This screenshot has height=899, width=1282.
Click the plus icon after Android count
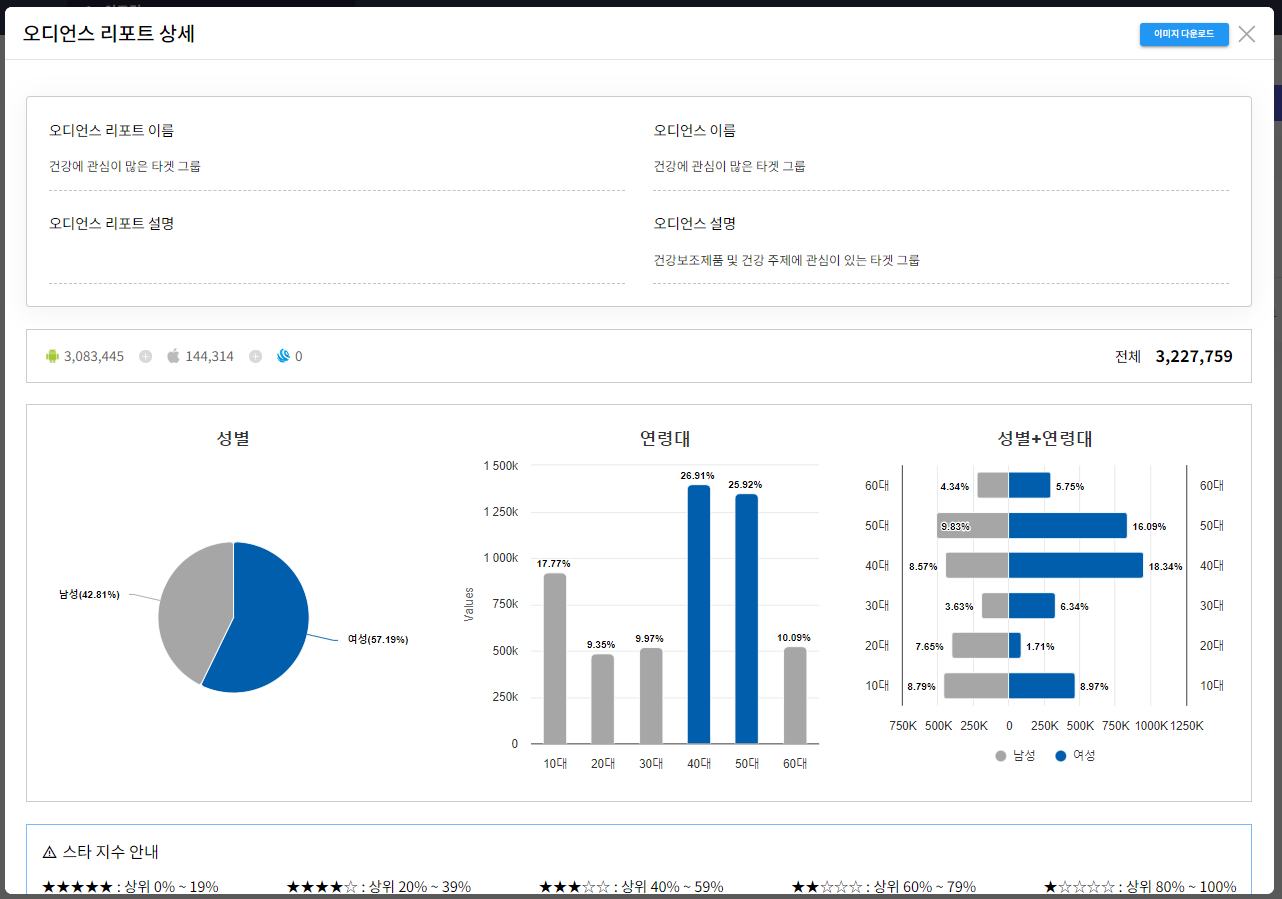(x=146, y=356)
